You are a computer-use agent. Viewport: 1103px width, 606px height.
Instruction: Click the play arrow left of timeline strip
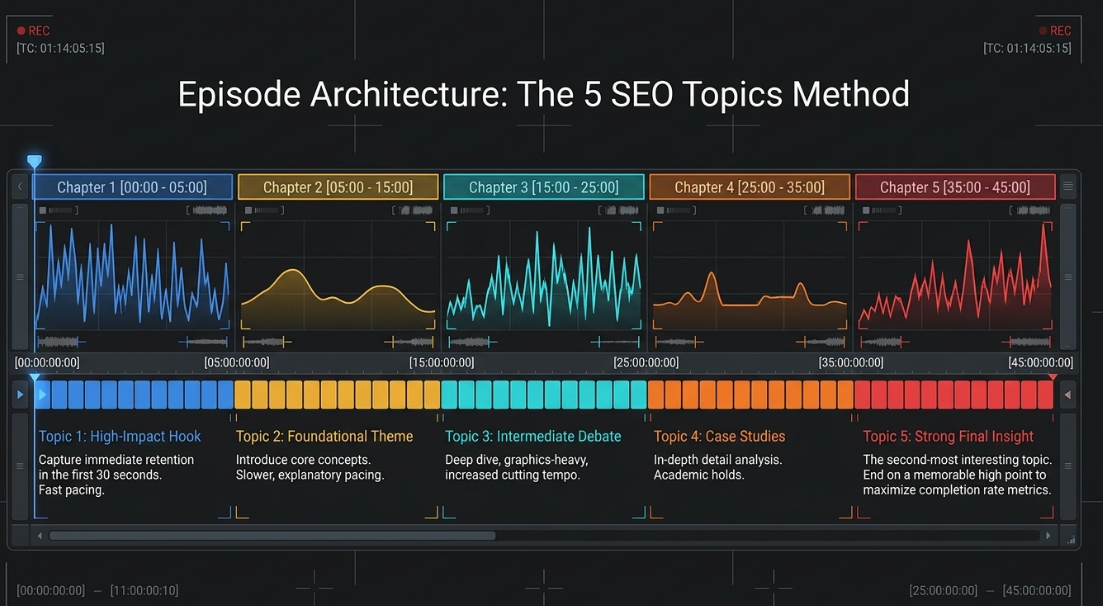(20, 395)
